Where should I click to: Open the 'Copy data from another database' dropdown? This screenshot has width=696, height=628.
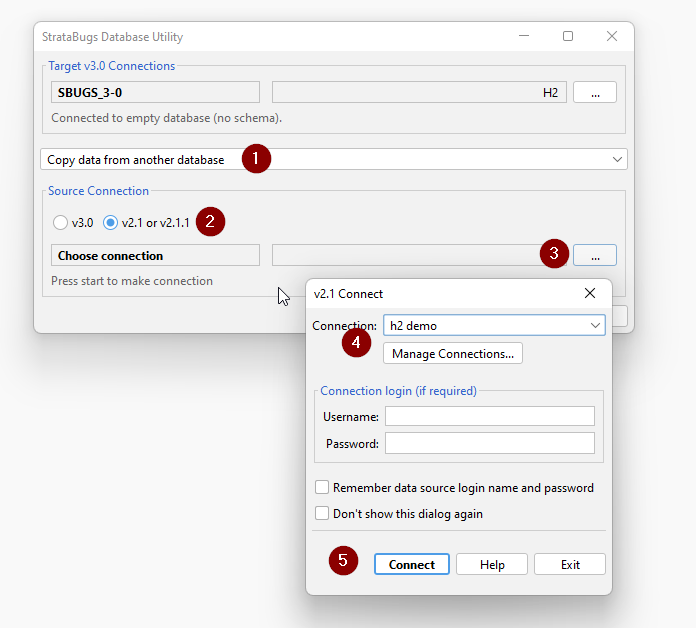(x=334, y=160)
